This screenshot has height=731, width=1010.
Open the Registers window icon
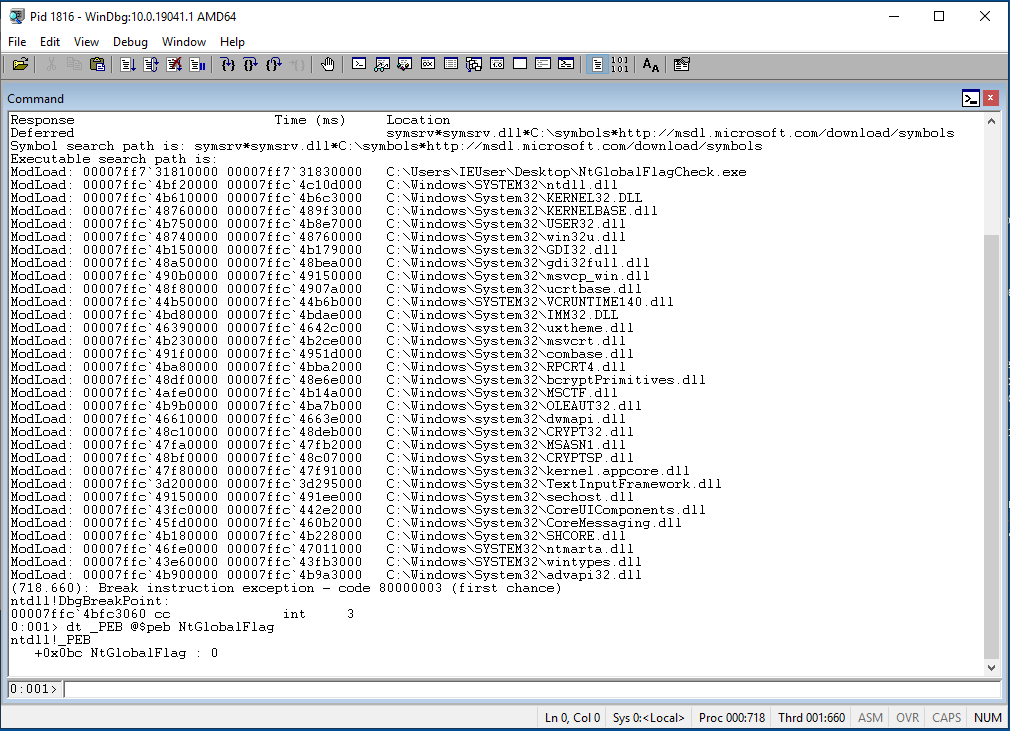tap(426, 64)
